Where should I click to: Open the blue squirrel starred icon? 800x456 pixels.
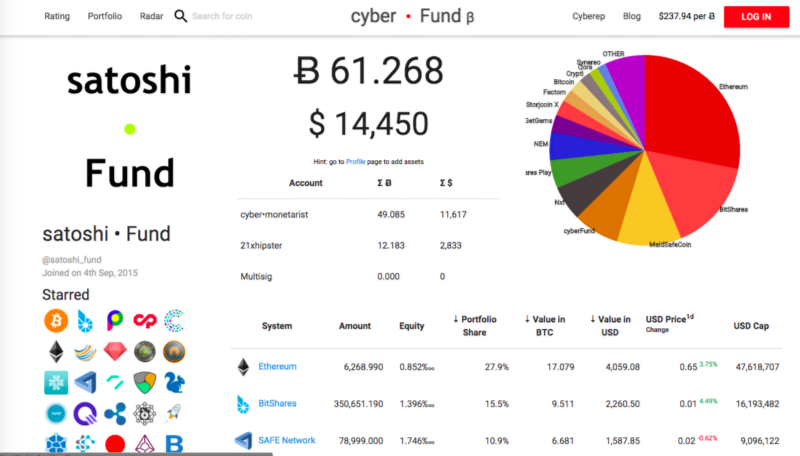point(174,383)
